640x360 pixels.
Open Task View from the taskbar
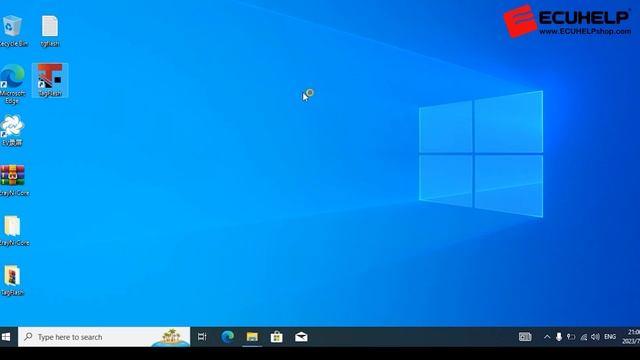click(x=202, y=337)
